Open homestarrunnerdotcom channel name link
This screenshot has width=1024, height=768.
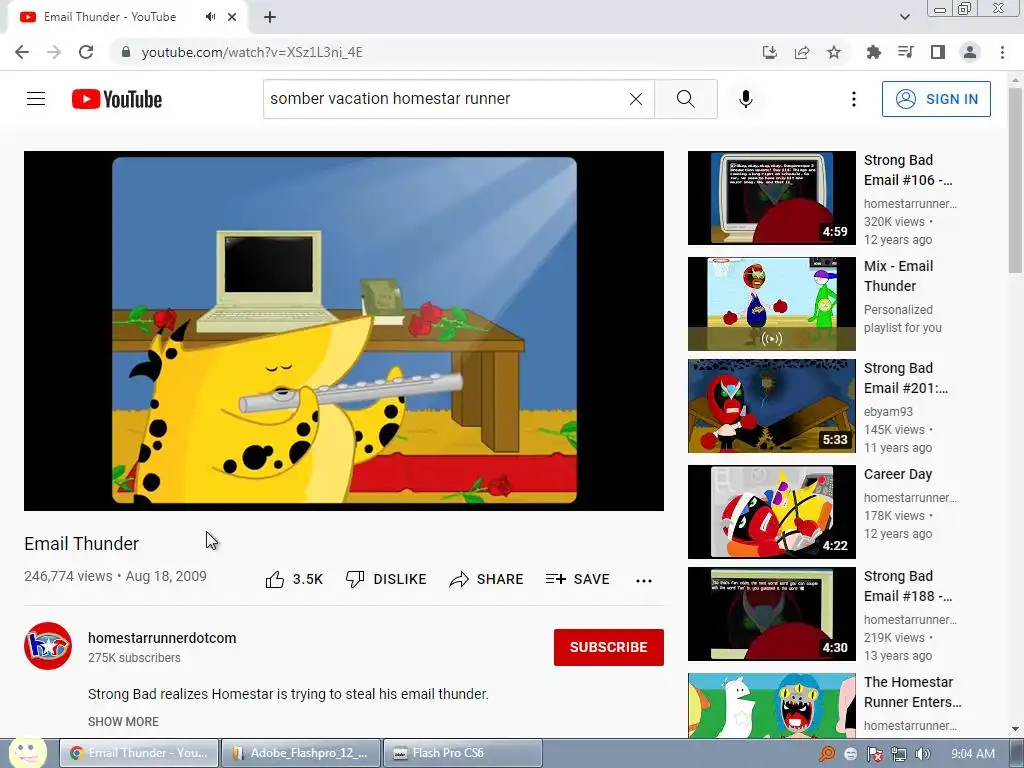(162, 638)
